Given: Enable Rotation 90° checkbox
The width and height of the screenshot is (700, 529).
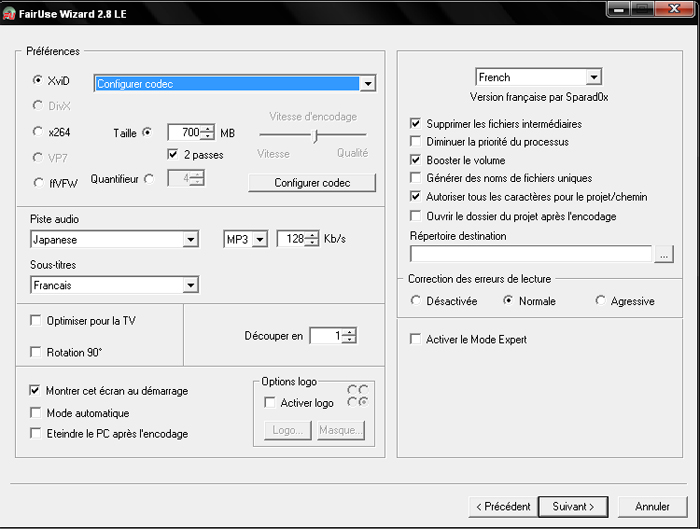Looking at the screenshot, I should pyautogui.click(x=36, y=352).
